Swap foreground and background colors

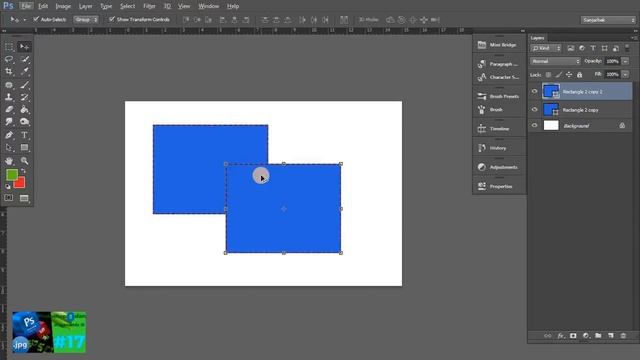point(23,171)
